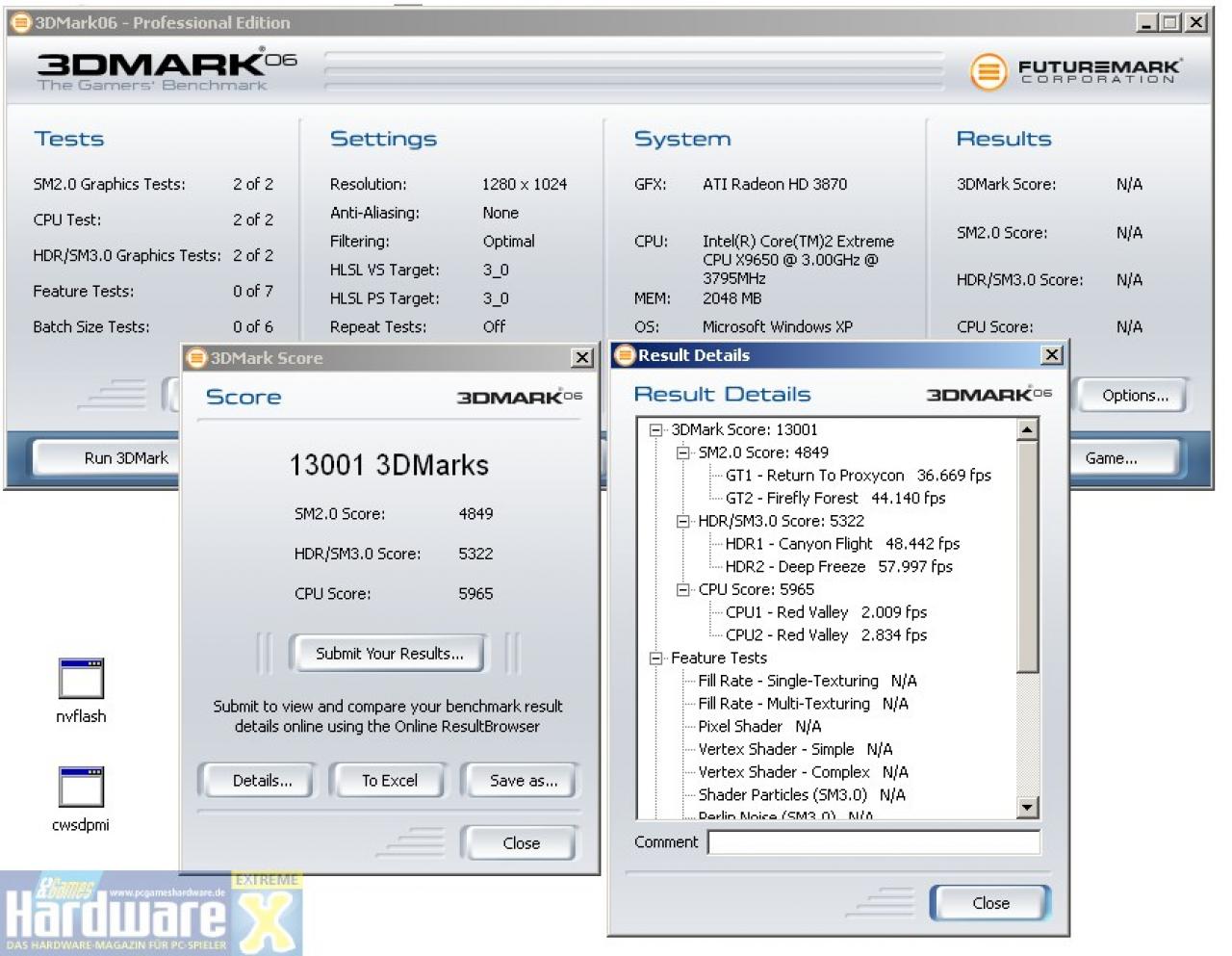
Task: Click the 13001 3DMarks score text
Action: 389,465
